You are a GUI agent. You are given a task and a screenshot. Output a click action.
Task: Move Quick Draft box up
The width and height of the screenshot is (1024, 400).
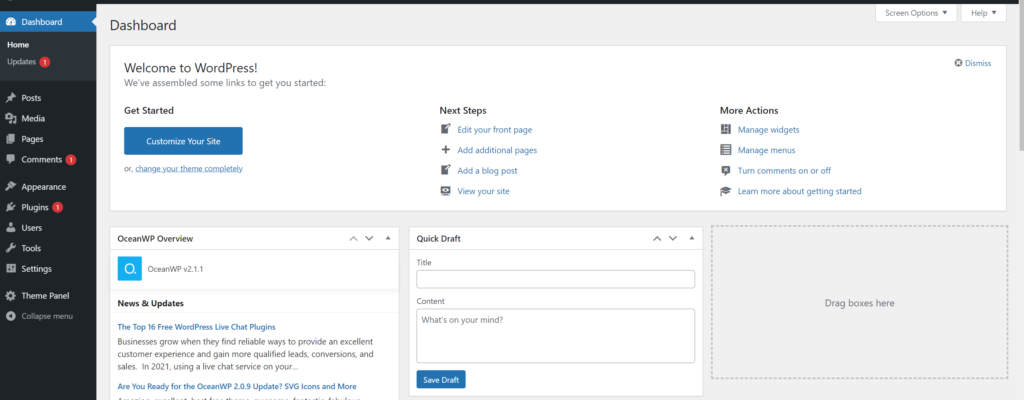657,239
